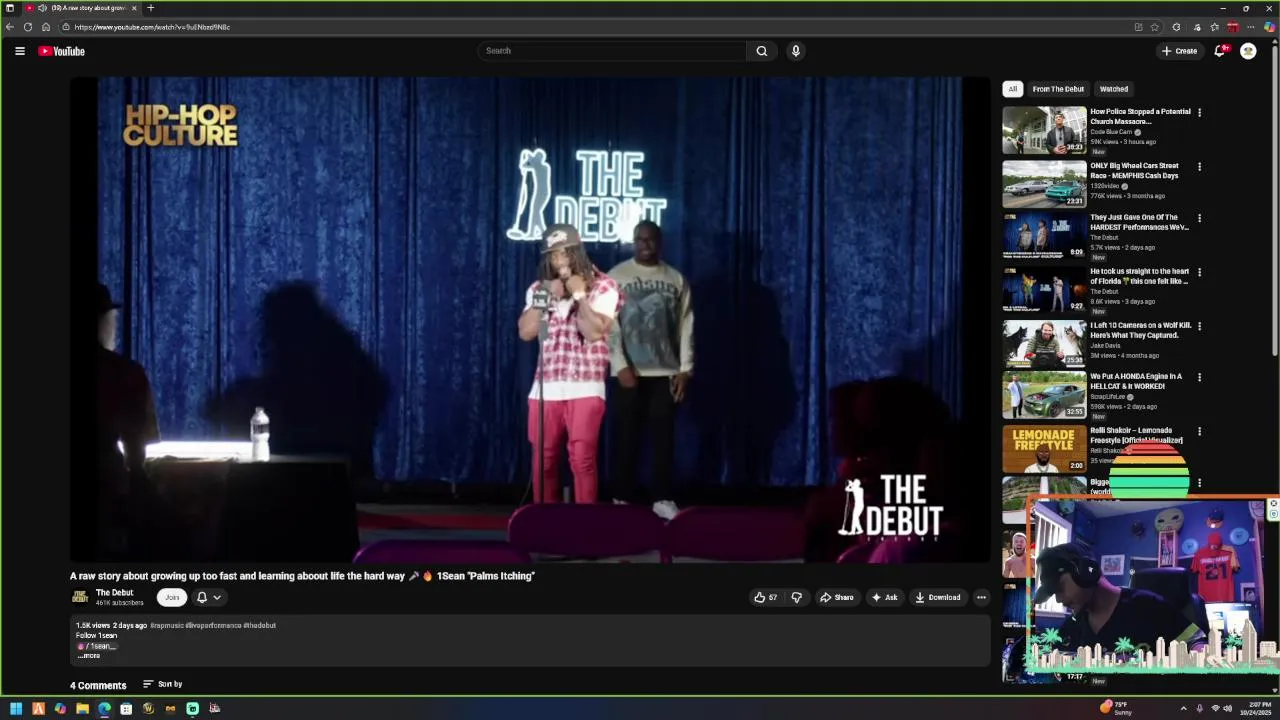Click the search magnifier button
This screenshot has height=720, width=1280.
[762, 51]
